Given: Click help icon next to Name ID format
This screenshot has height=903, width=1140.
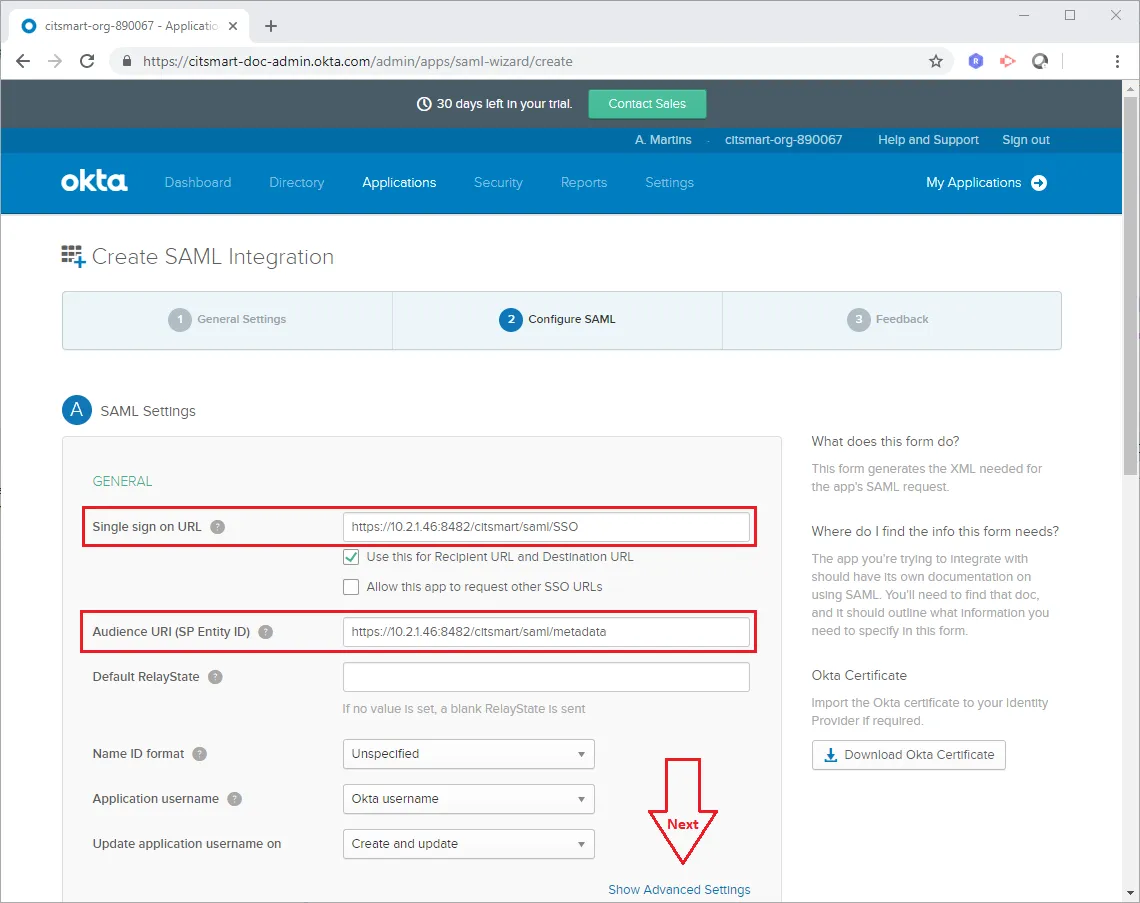Looking at the screenshot, I should (200, 754).
